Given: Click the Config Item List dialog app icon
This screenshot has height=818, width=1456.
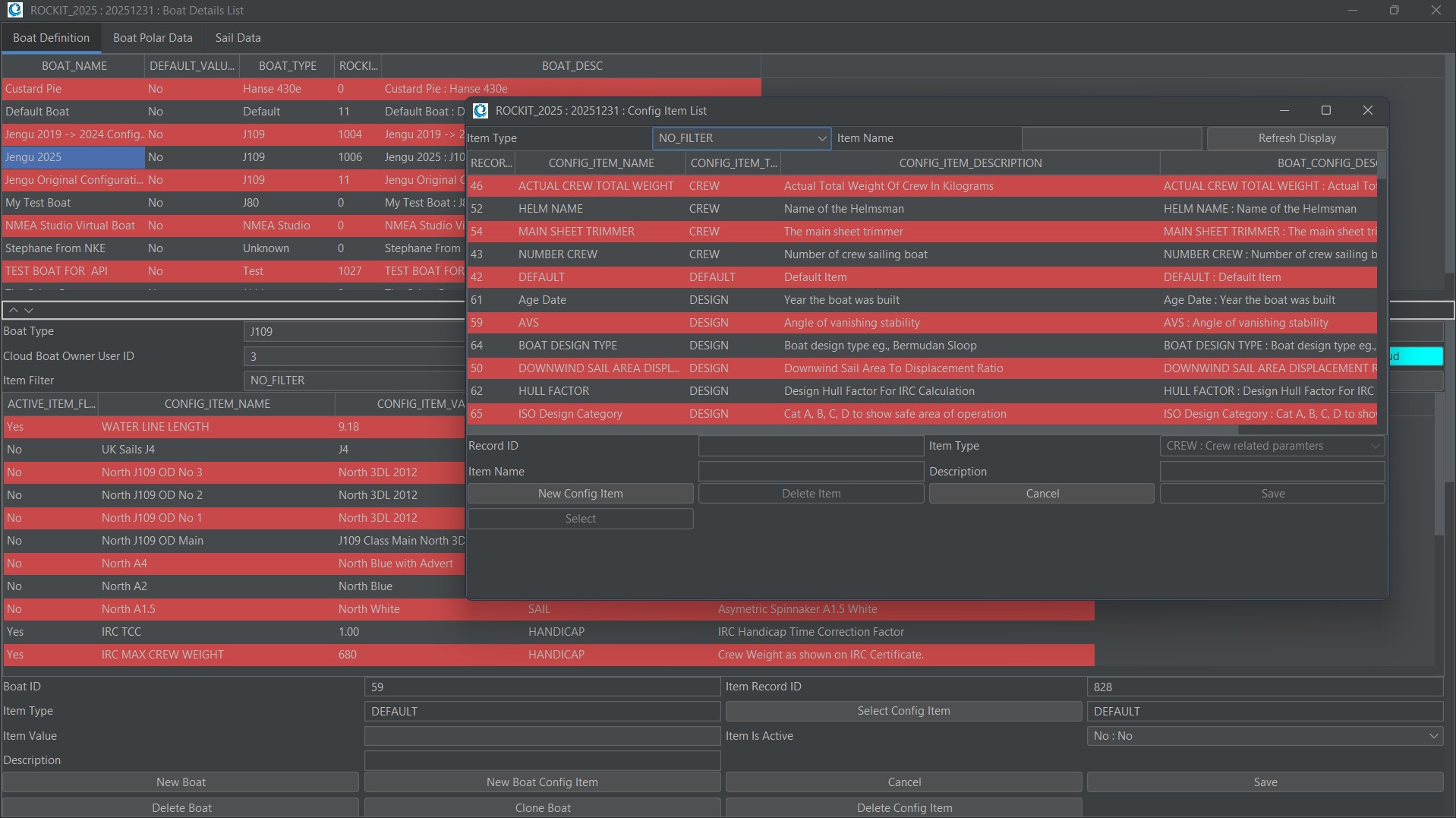Looking at the screenshot, I should (x=481, y=111).
